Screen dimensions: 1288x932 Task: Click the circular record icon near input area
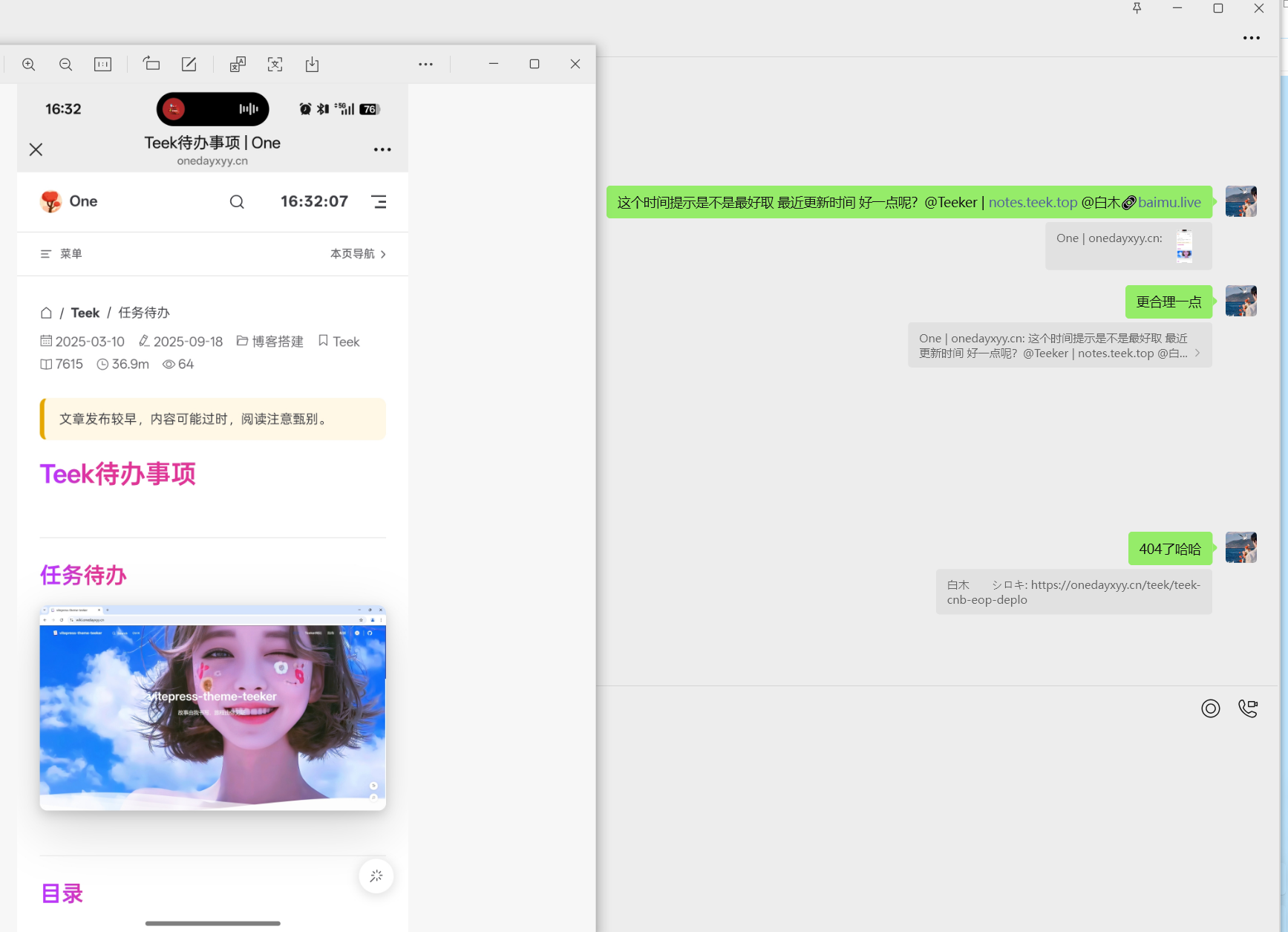click(x=1210, y=708)
